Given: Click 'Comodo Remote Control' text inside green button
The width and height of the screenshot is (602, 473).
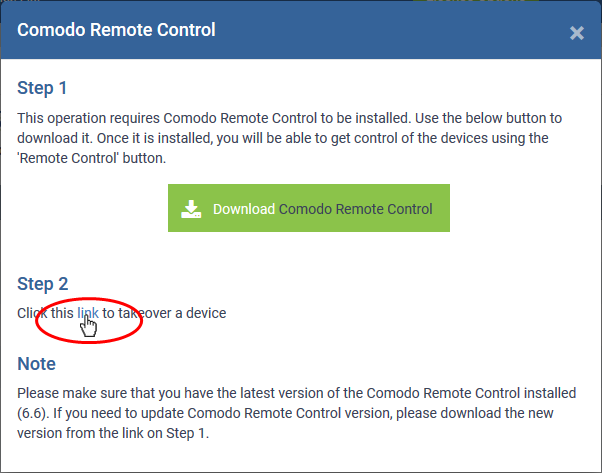Looking at the screenshot, I should [x=355, y=209].
